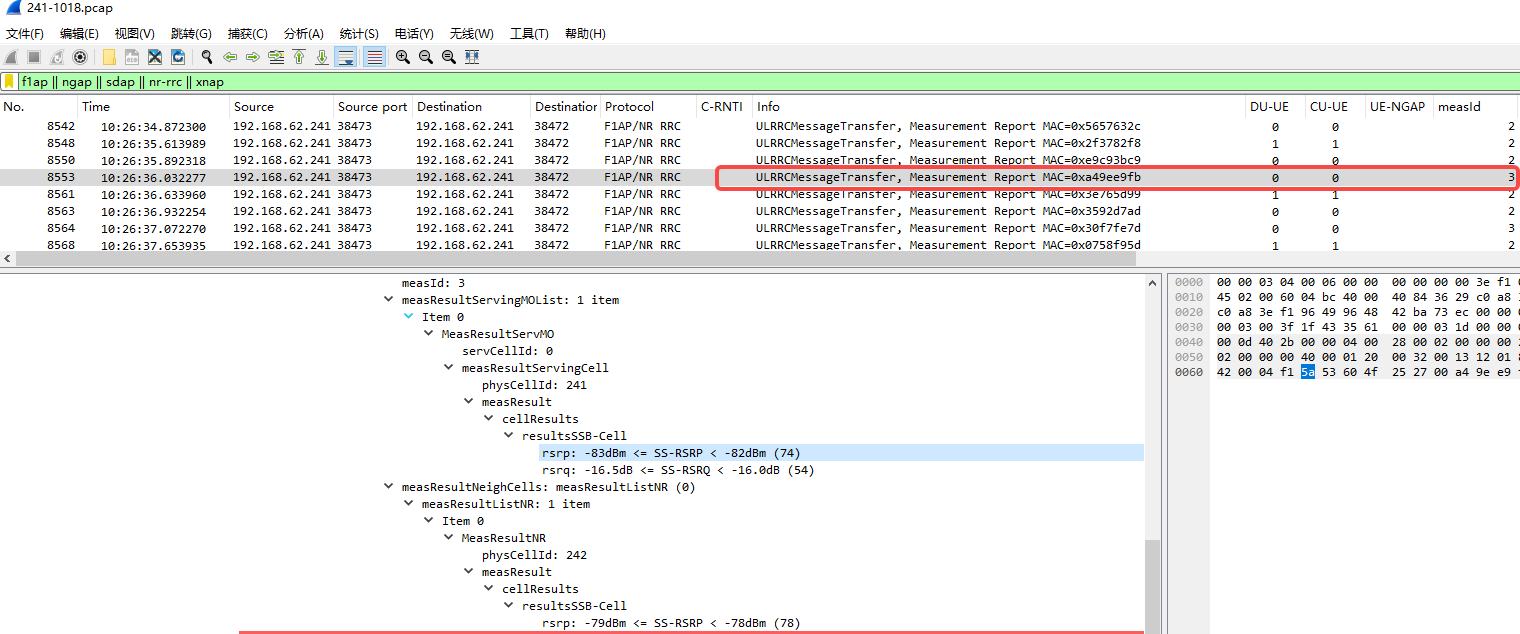
Task: Open capture options gear icon
Action: (80, 57)
